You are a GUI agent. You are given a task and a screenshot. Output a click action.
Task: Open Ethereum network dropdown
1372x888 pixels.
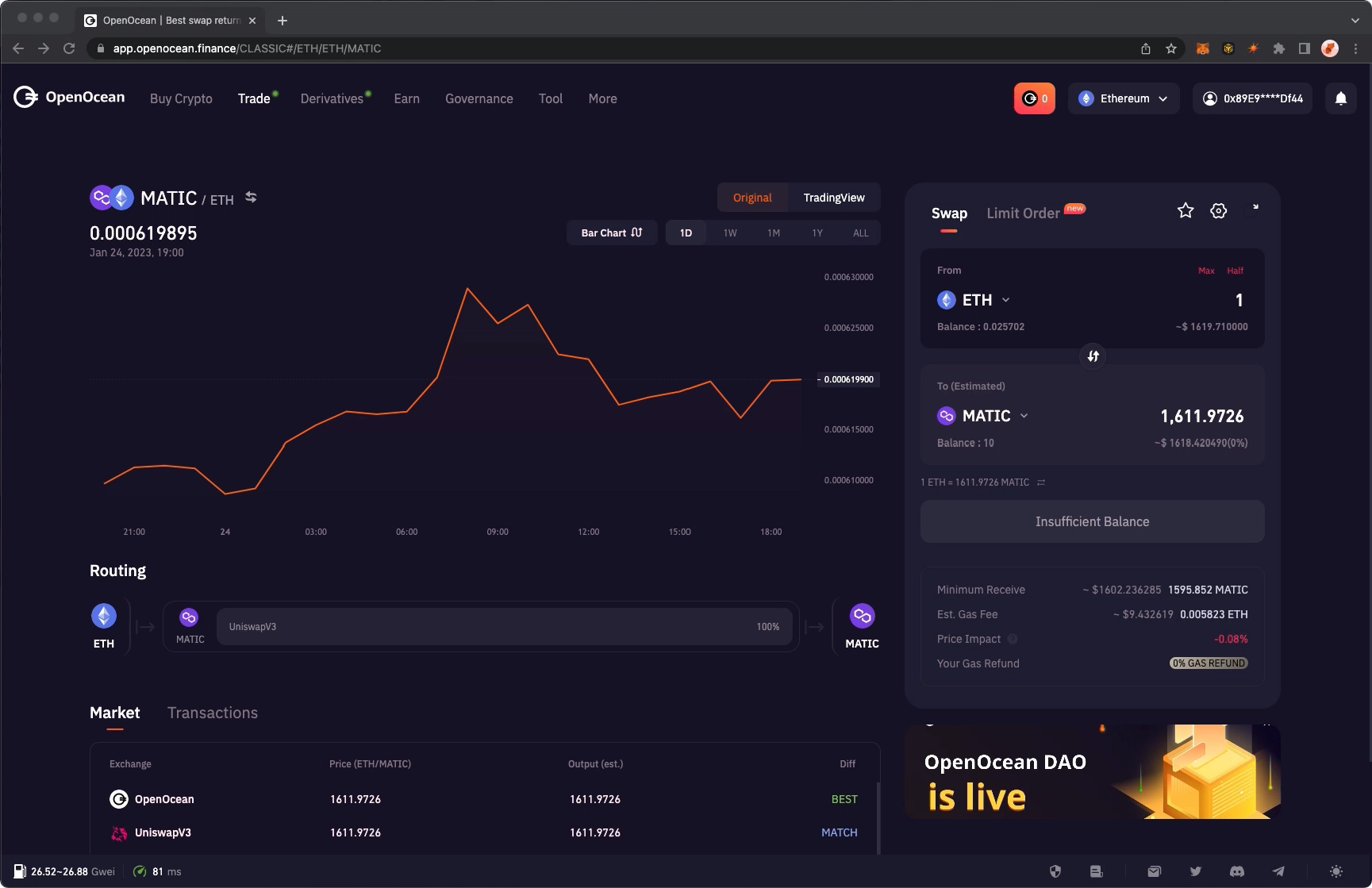point(1124,98)
